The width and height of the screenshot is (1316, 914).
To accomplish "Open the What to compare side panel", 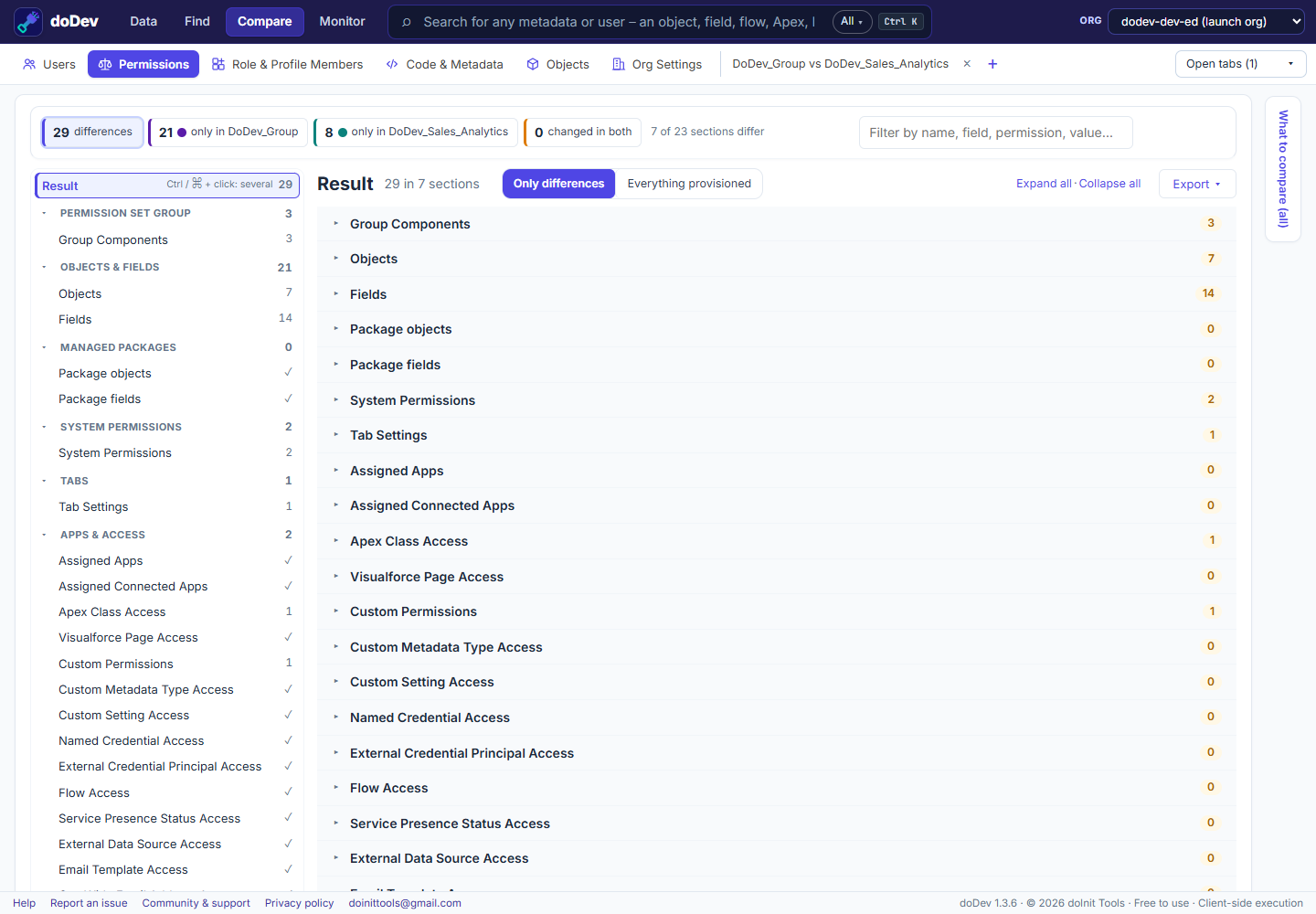I will pos(1283,169).
